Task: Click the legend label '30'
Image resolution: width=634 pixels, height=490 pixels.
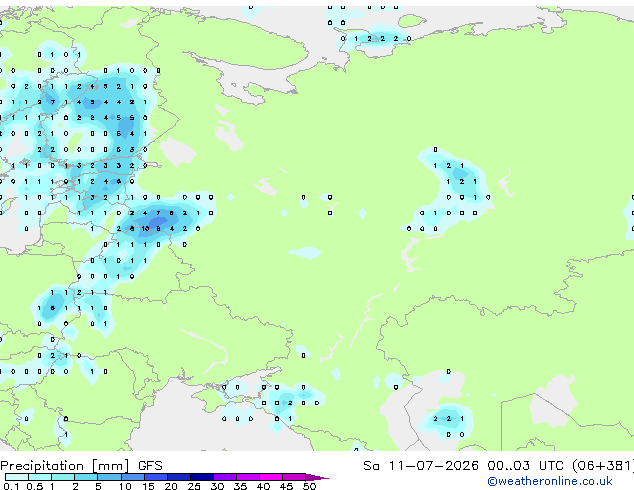Action: coord(217,486)
